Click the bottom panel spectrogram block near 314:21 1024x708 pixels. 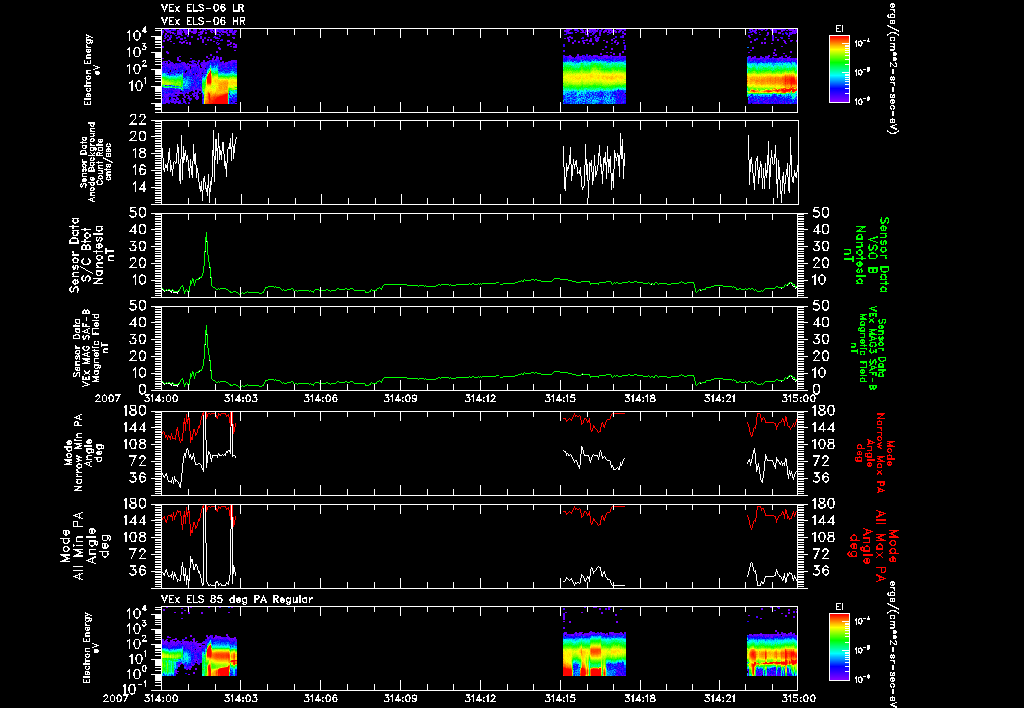pos(772,654)
